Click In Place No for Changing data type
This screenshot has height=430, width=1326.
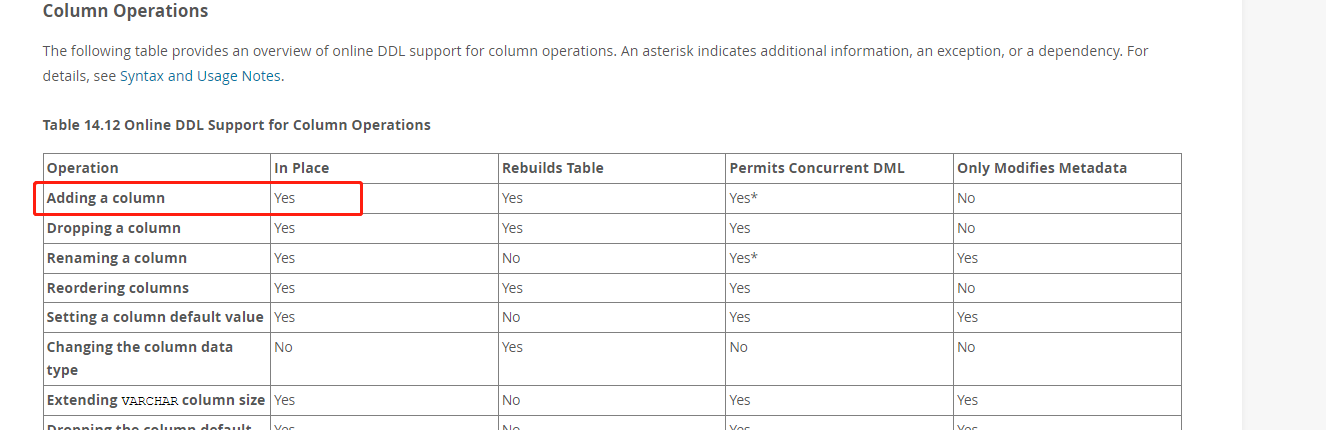coord(283,347)
